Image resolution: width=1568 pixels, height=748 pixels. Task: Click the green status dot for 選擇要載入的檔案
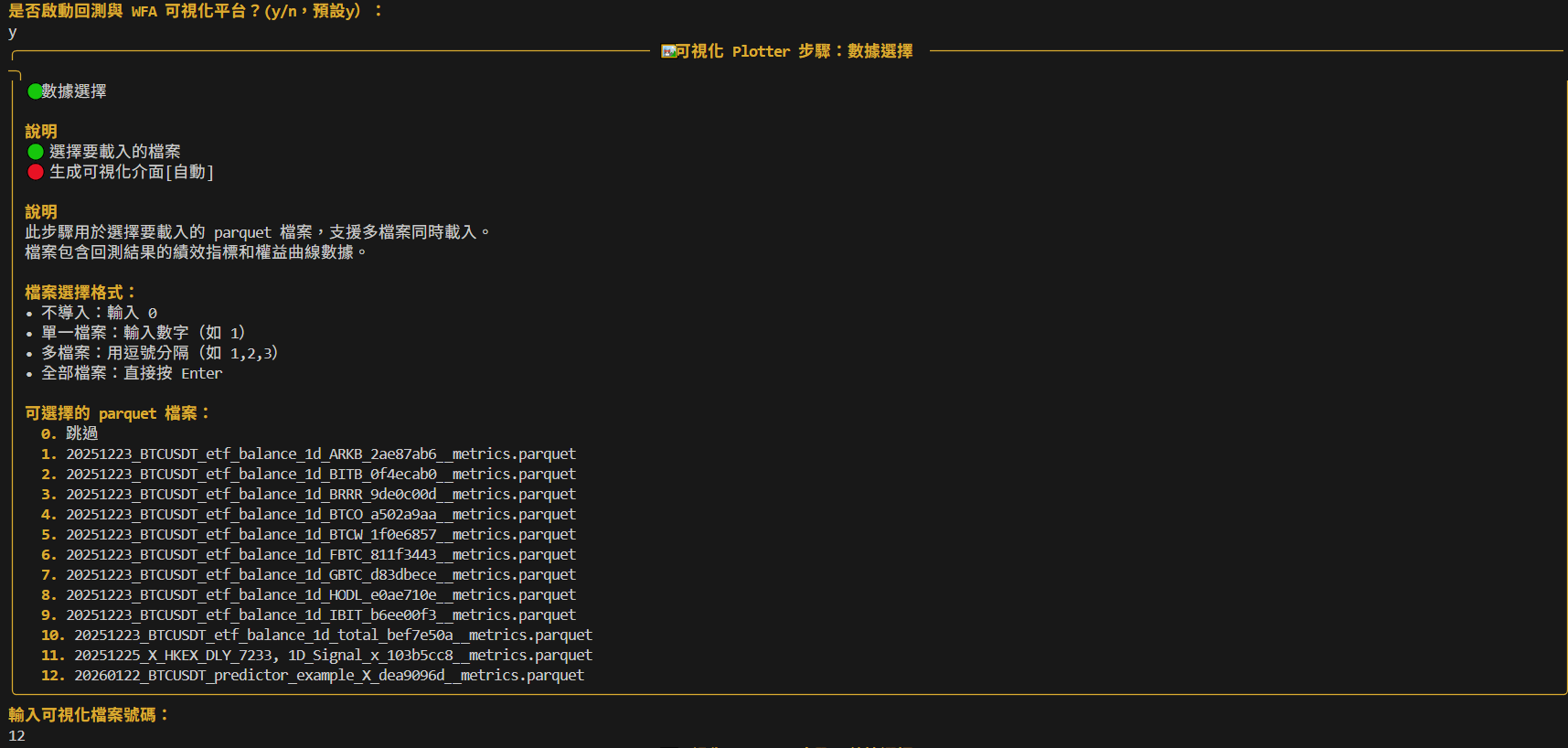point(36,152)
